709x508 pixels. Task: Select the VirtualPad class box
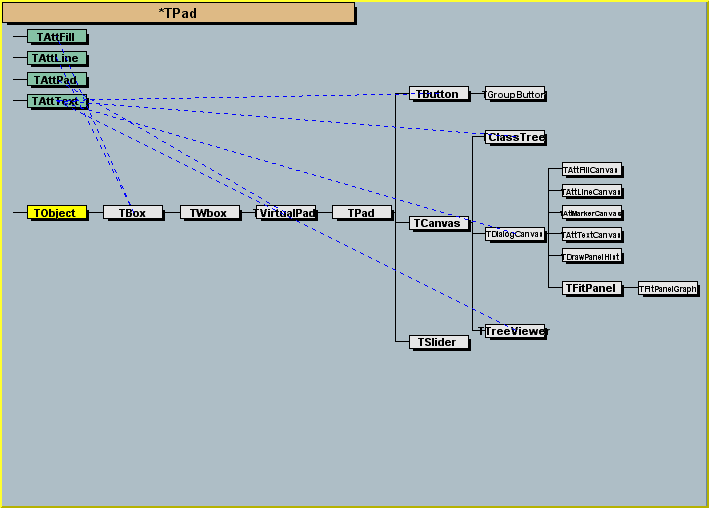coord(286,213)
